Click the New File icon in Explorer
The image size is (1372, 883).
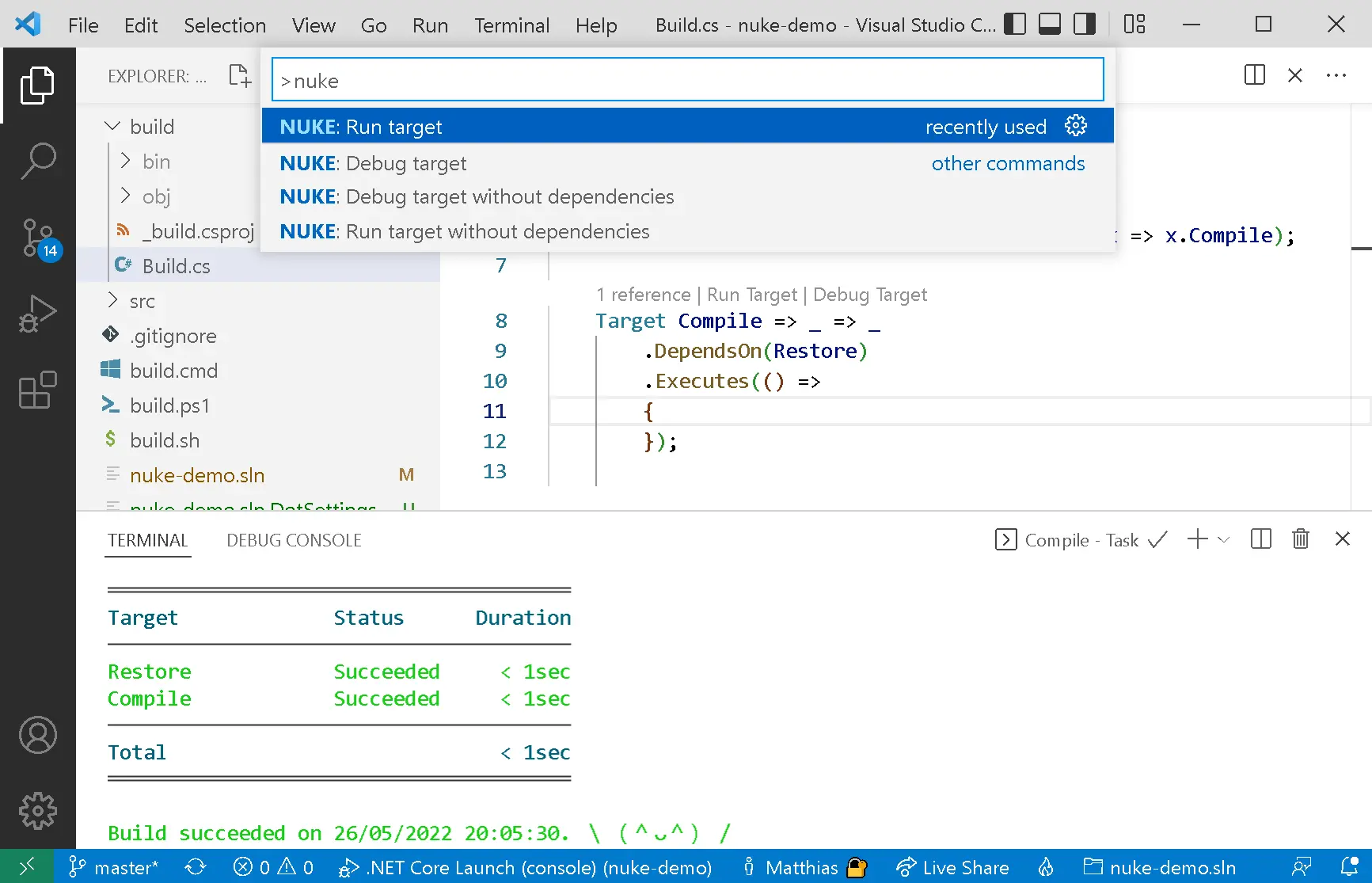point(240,76)
